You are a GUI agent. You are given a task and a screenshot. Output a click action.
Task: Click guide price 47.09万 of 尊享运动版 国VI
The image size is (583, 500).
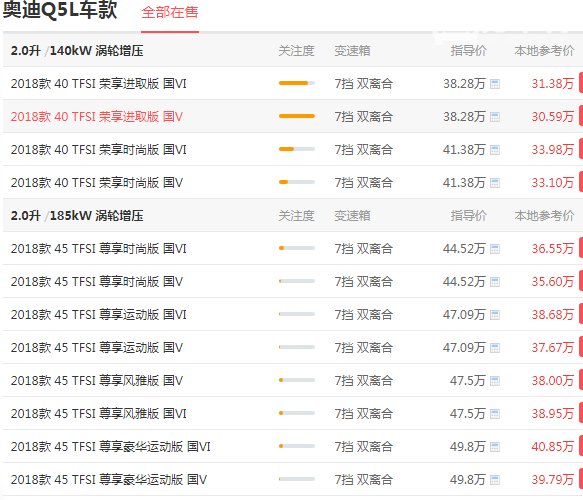pos(464,314)
